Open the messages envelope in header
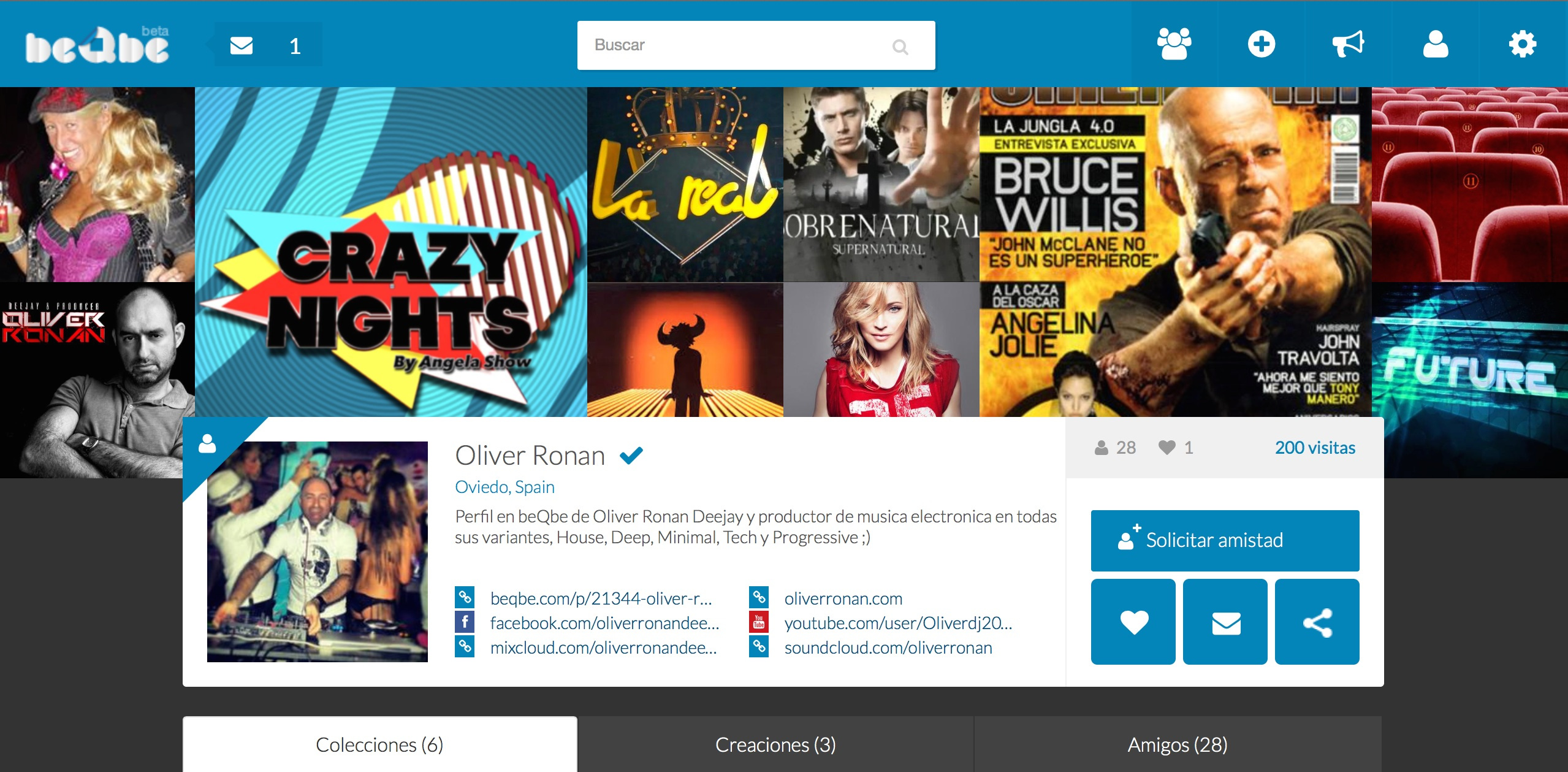This screenshot has width=1568, height=772. [x=242, y=45]
